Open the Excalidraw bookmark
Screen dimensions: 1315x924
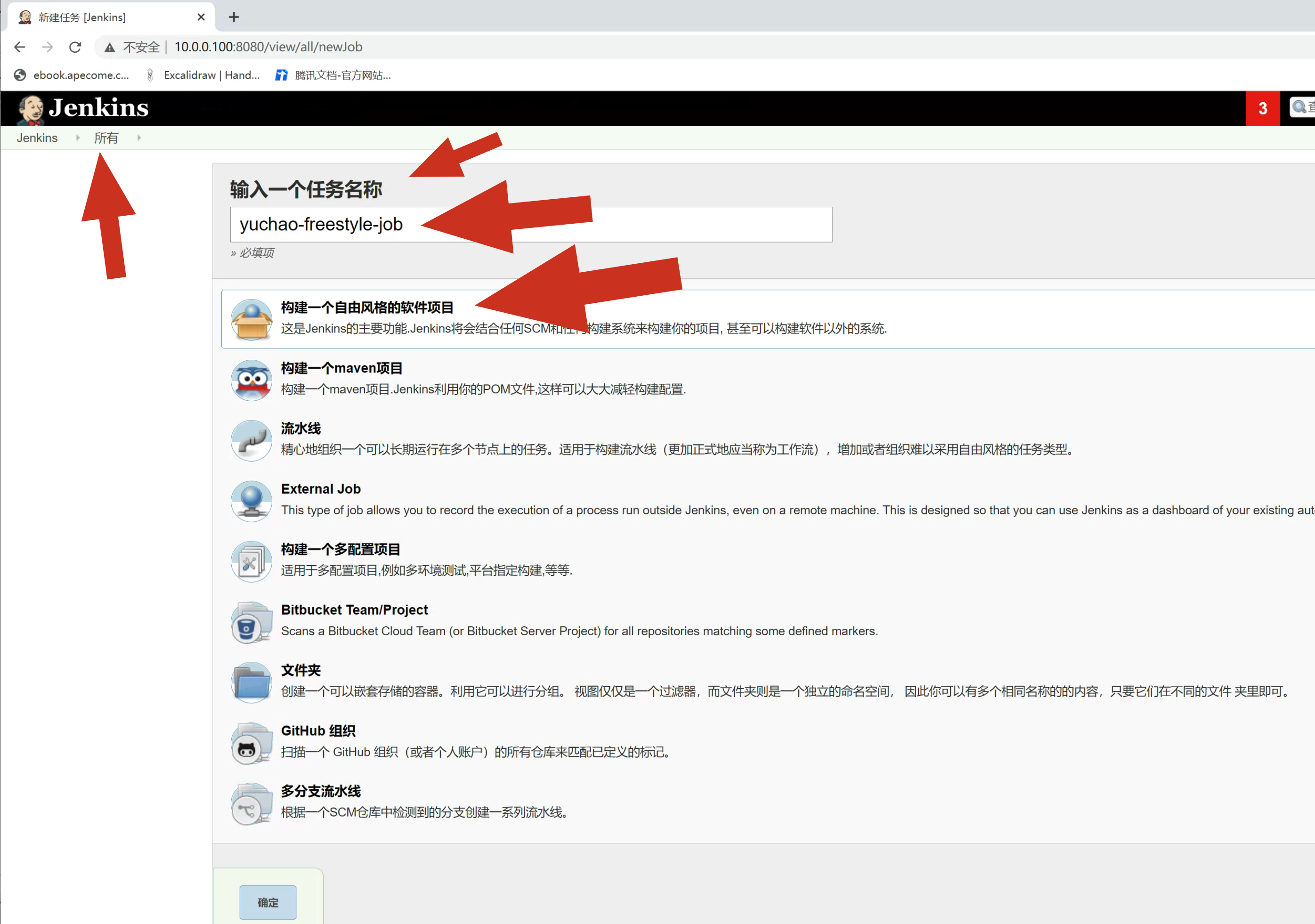pos(203,75)
